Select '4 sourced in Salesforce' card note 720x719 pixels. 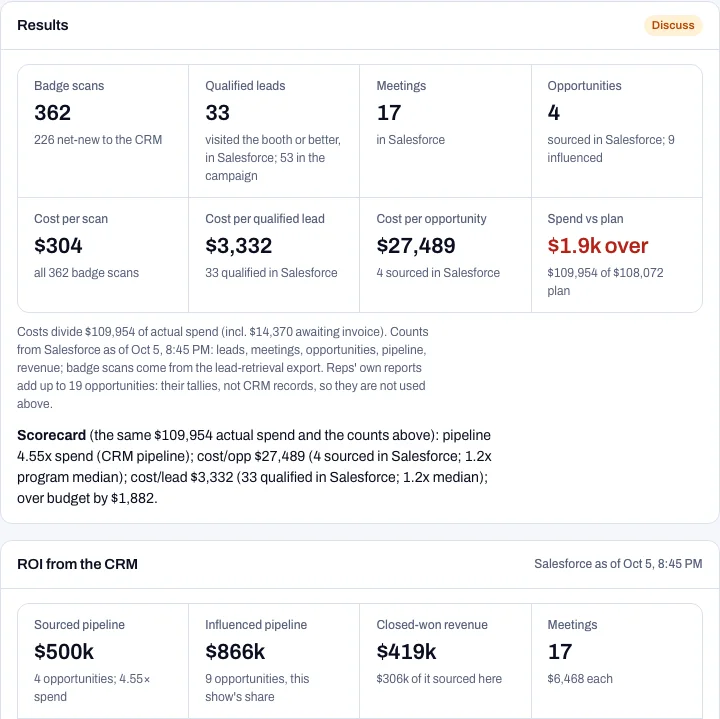pyautogui.click(x=438, y=273)
